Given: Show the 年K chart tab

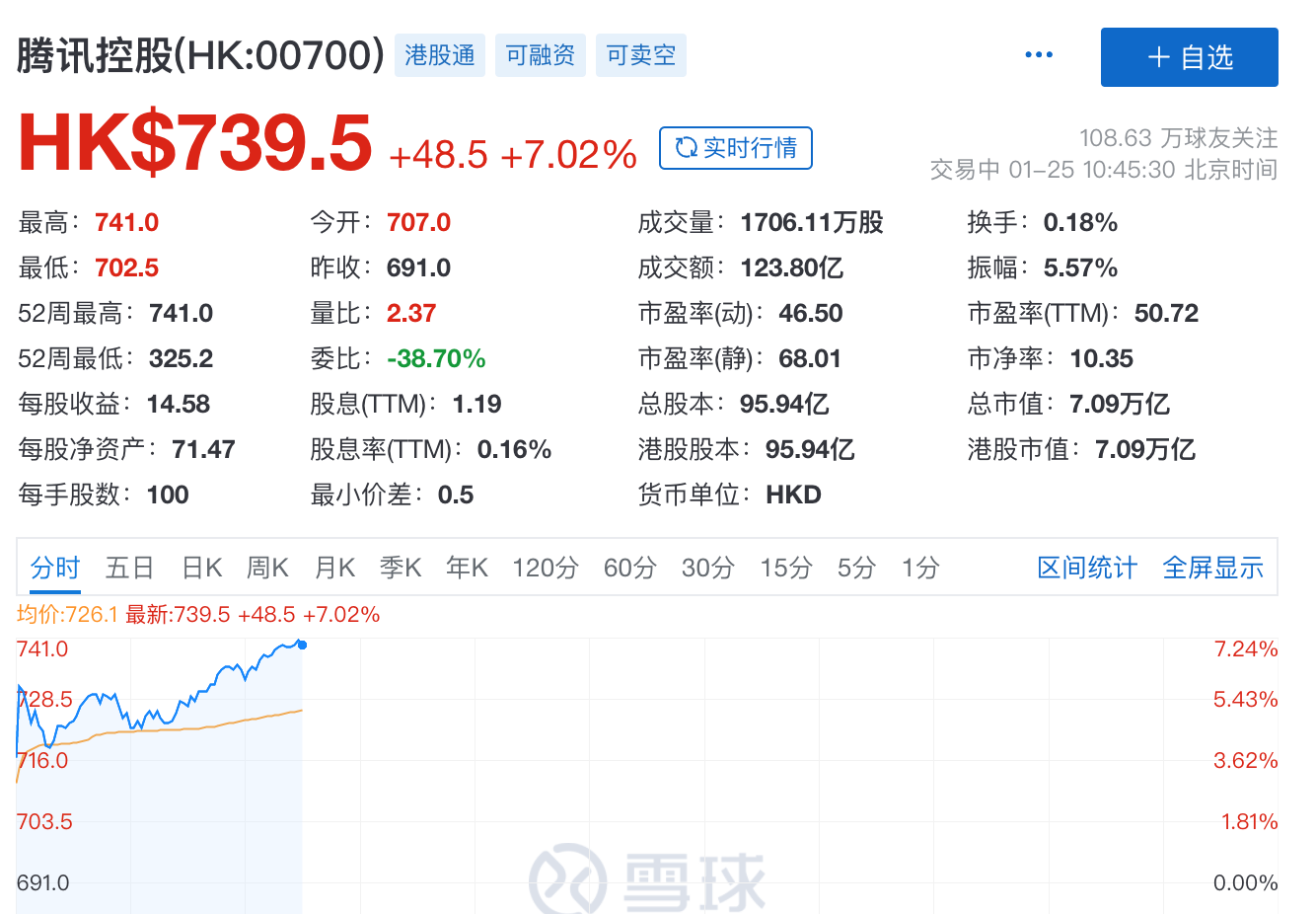Looking at the screenshot, I should click(x=467, y=568).
